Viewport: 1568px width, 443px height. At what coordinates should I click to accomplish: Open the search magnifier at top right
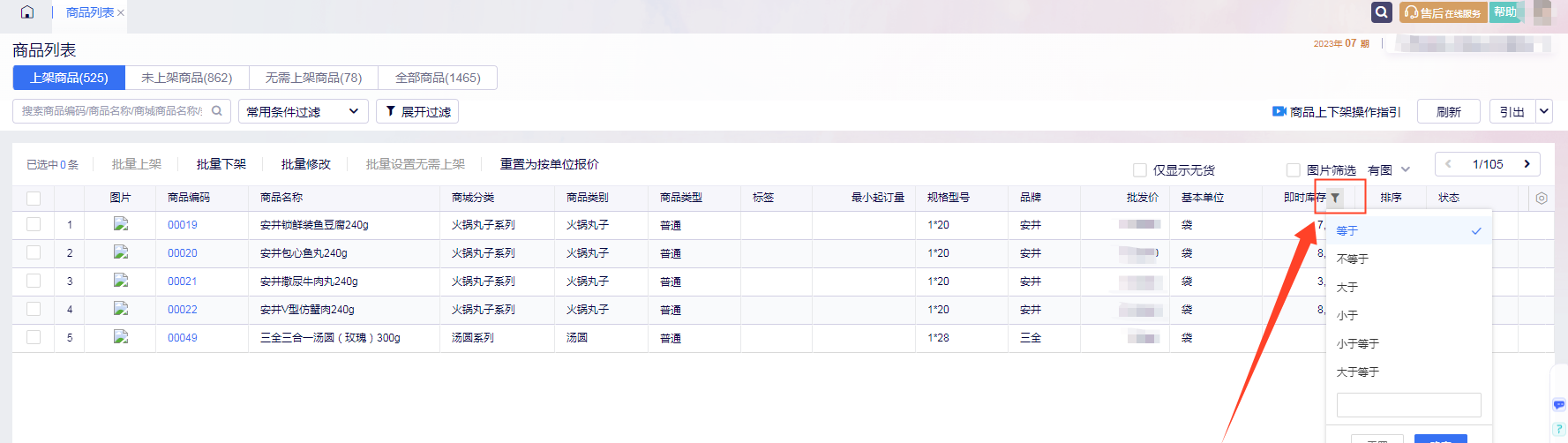click(x=1382, y=12)
